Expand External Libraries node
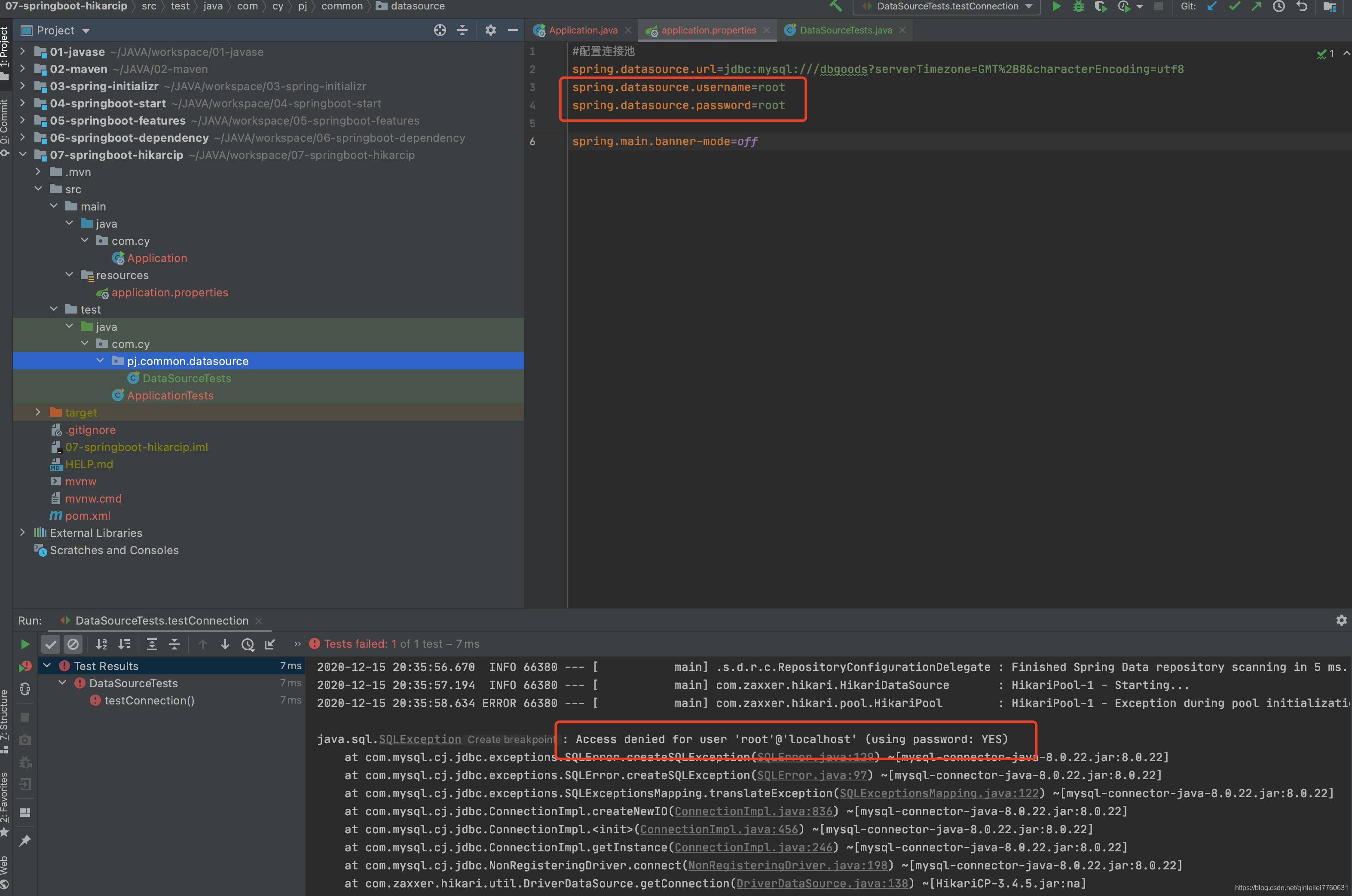The height and width of the screenshot is (896, 1352). pos(22,532)
